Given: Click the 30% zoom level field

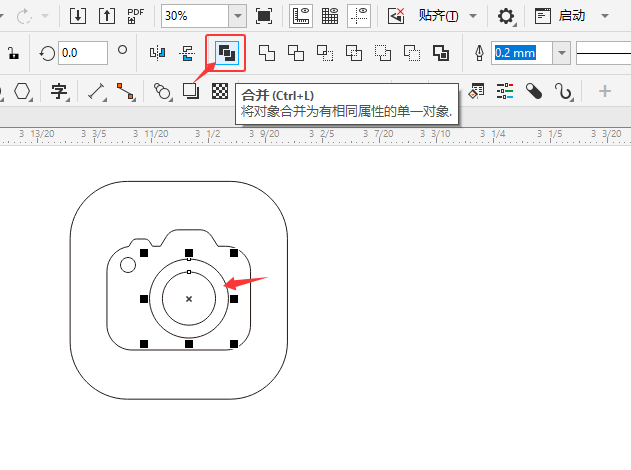Looking at the screenshot, I should [195, 16].
